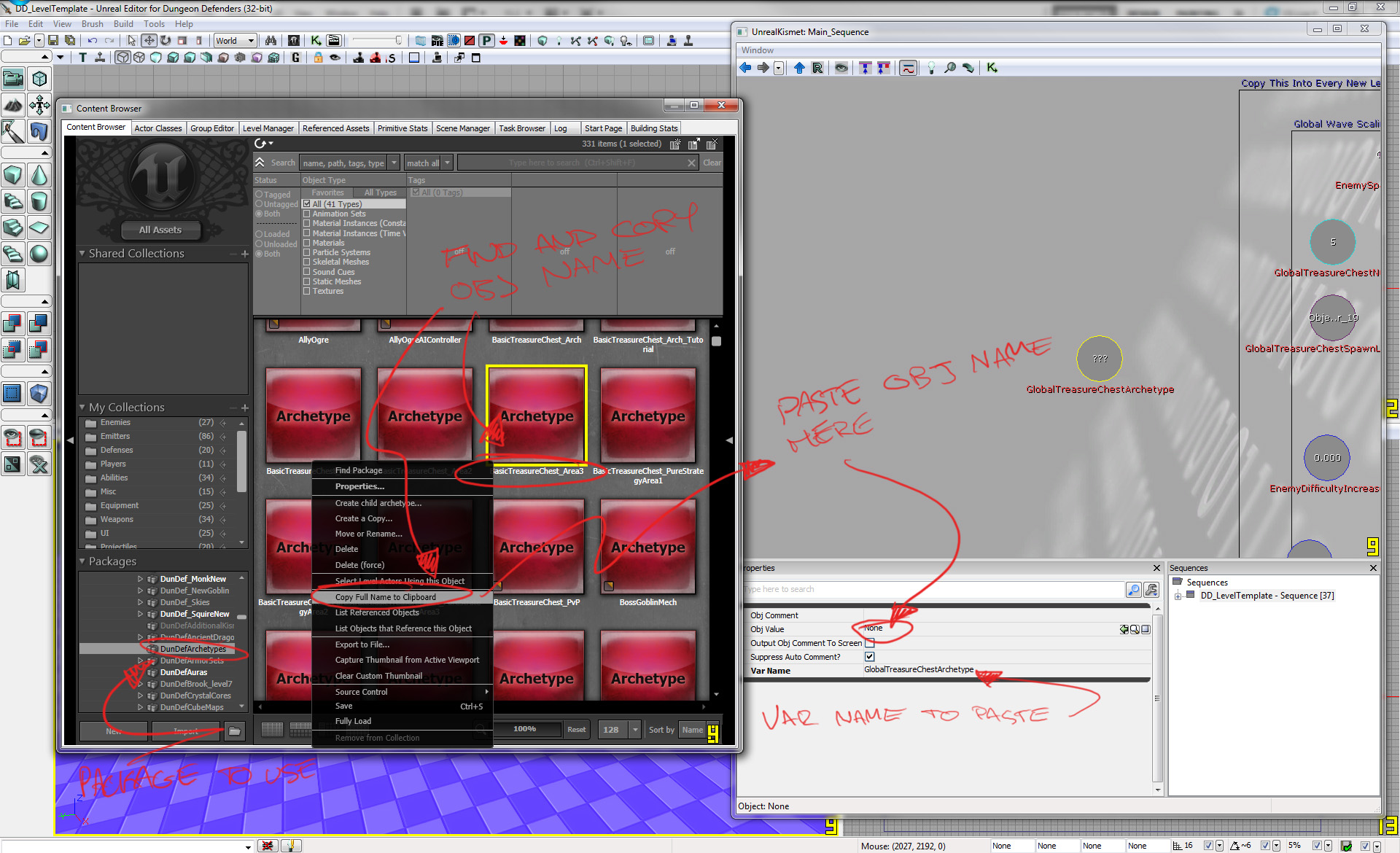The image size is (1400, 853).
Task: Click the Sort by Name button
Action: click(692, 730)
